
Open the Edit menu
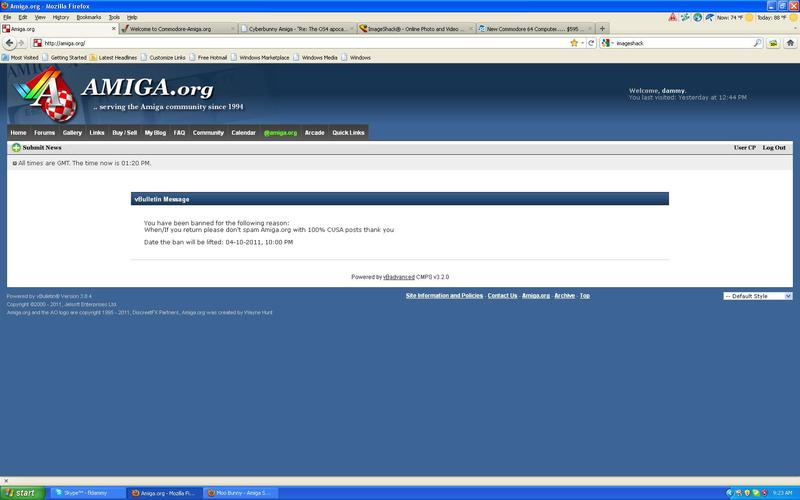coord(23,17)
